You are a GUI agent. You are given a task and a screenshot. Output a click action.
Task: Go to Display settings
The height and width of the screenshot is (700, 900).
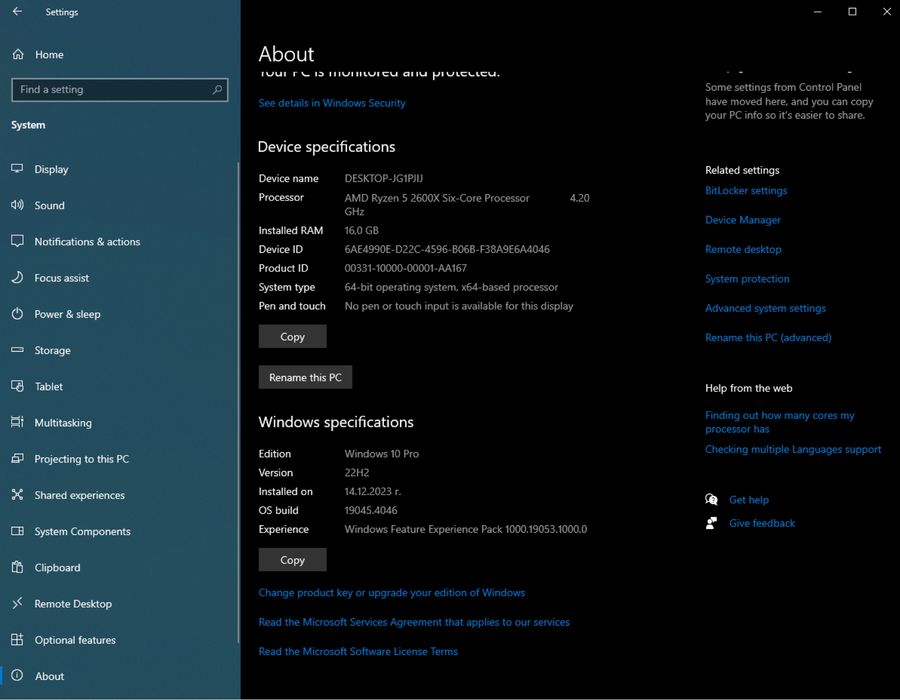pos(51,169)
